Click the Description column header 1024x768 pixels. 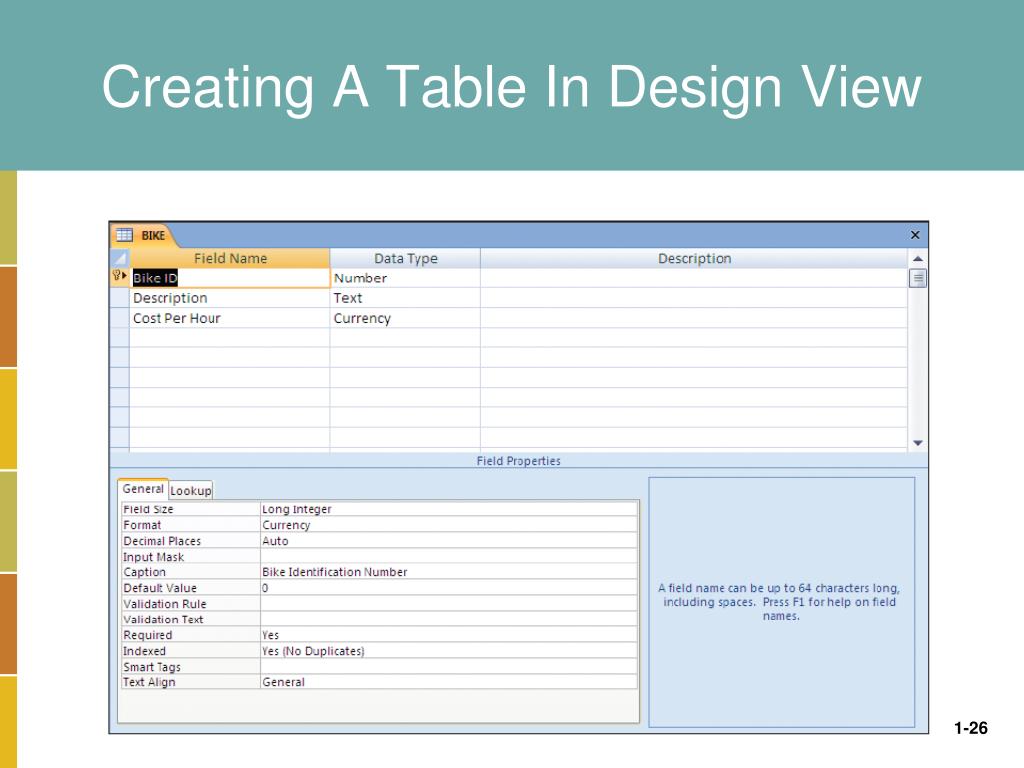tap(694, 258)
